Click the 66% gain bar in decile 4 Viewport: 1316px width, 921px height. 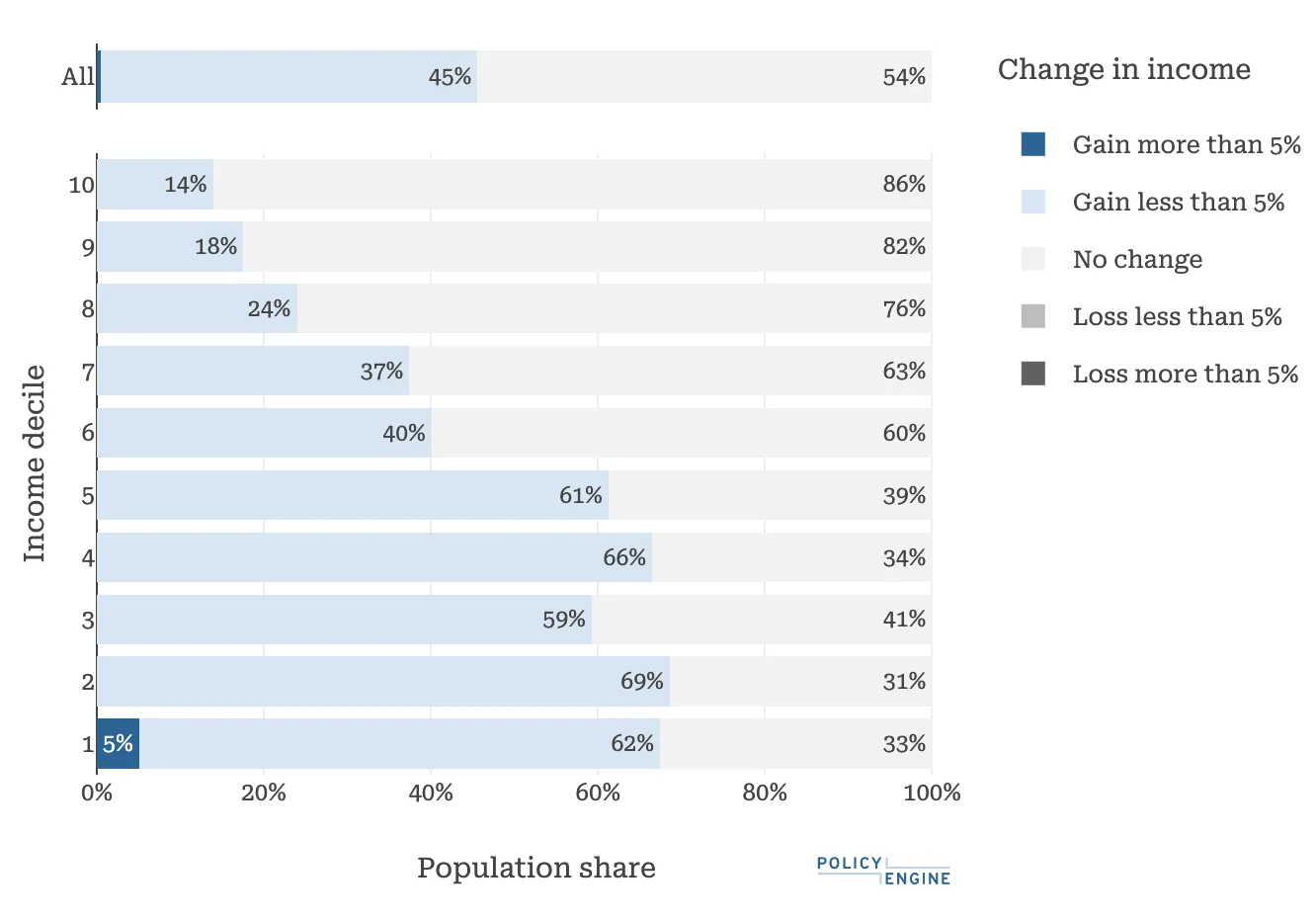tap(373, 557)
